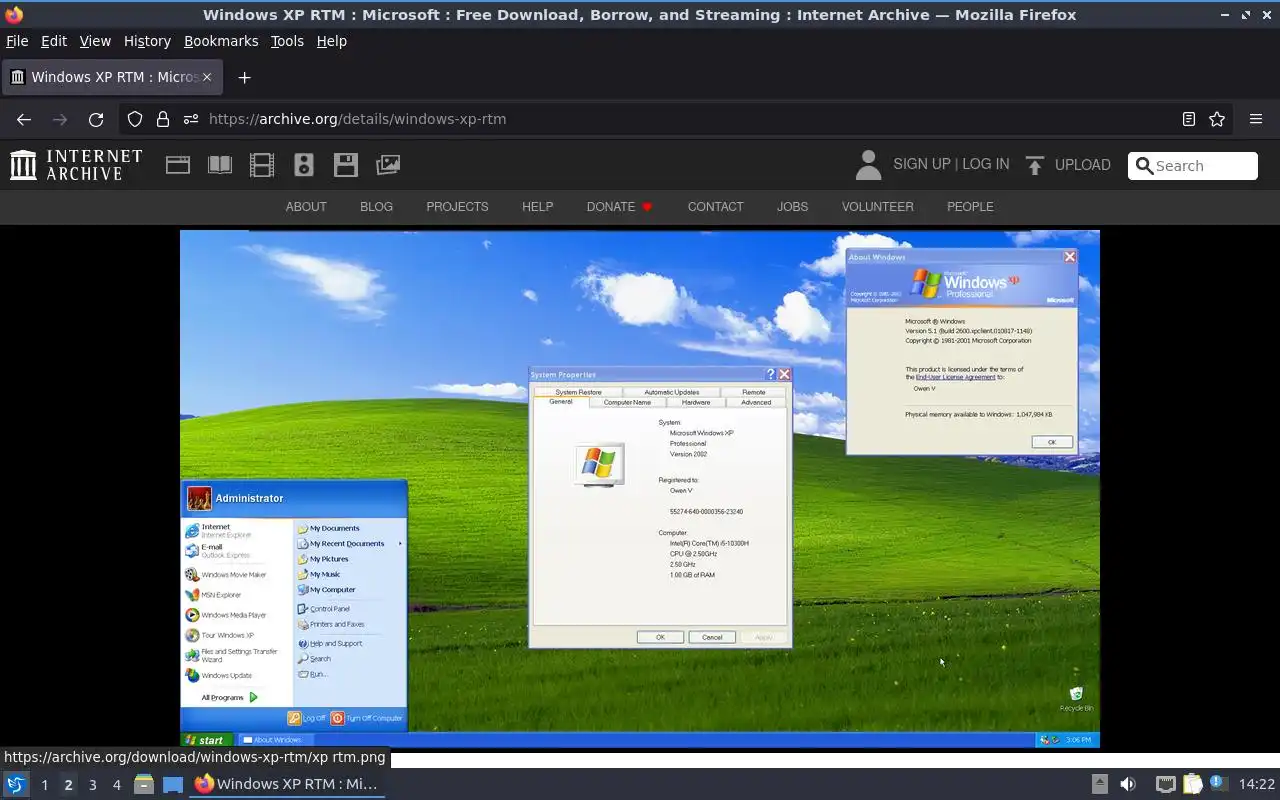Toggle reader view icon
The height and width of the screenshot is (800, 1280).
tap(1189, 119)
